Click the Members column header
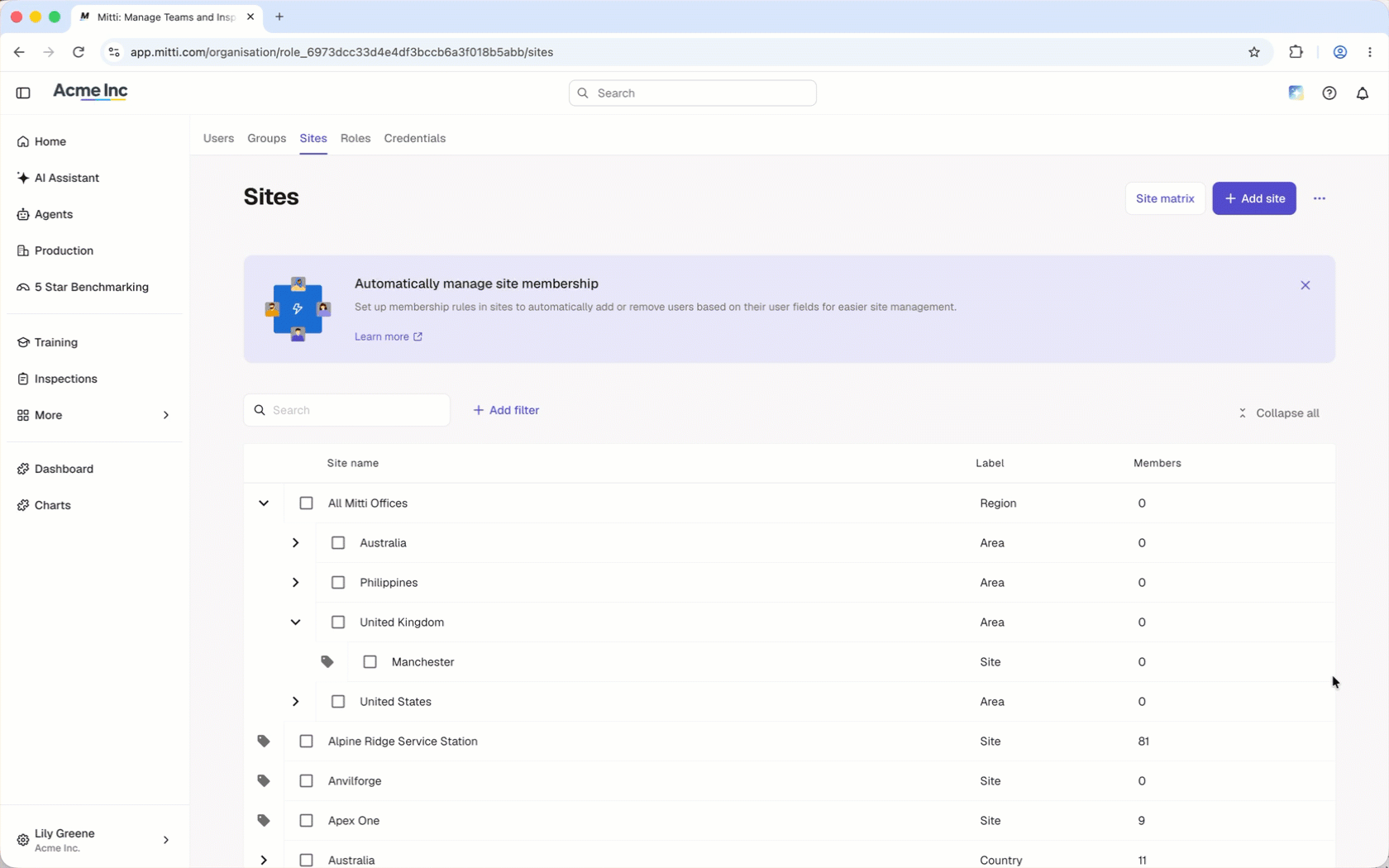 click(1157, 463)
